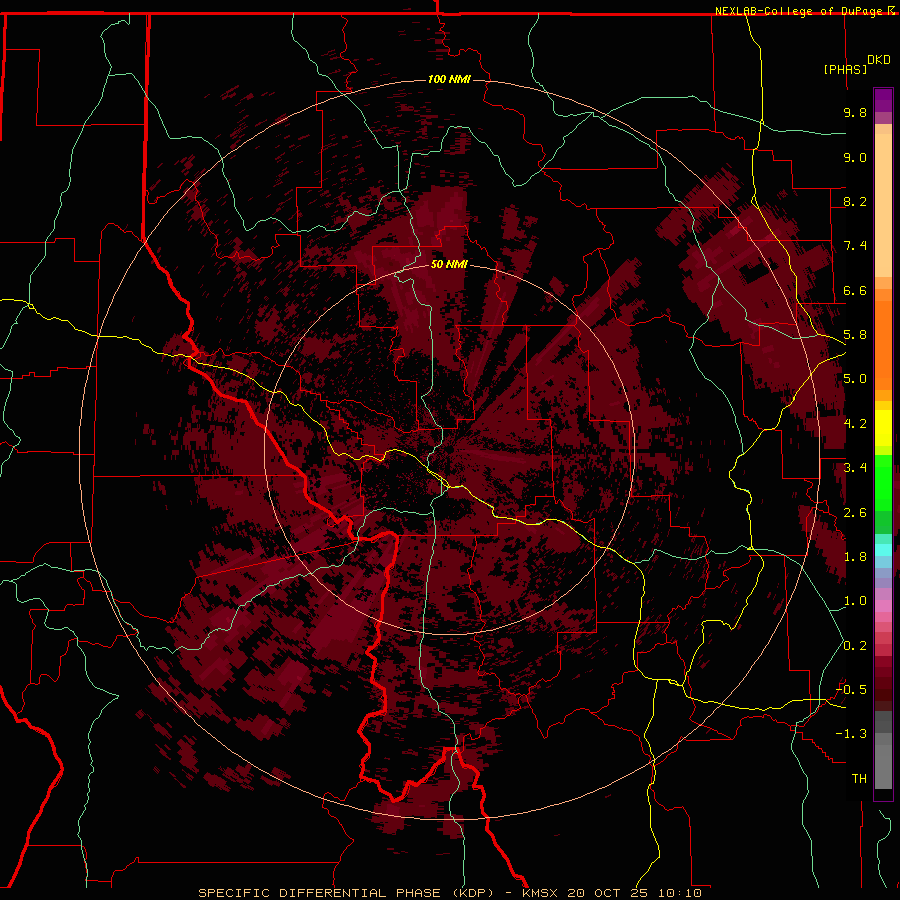
Task: Click the 20 OCT 25 date stamp
Action: point(610,893)
